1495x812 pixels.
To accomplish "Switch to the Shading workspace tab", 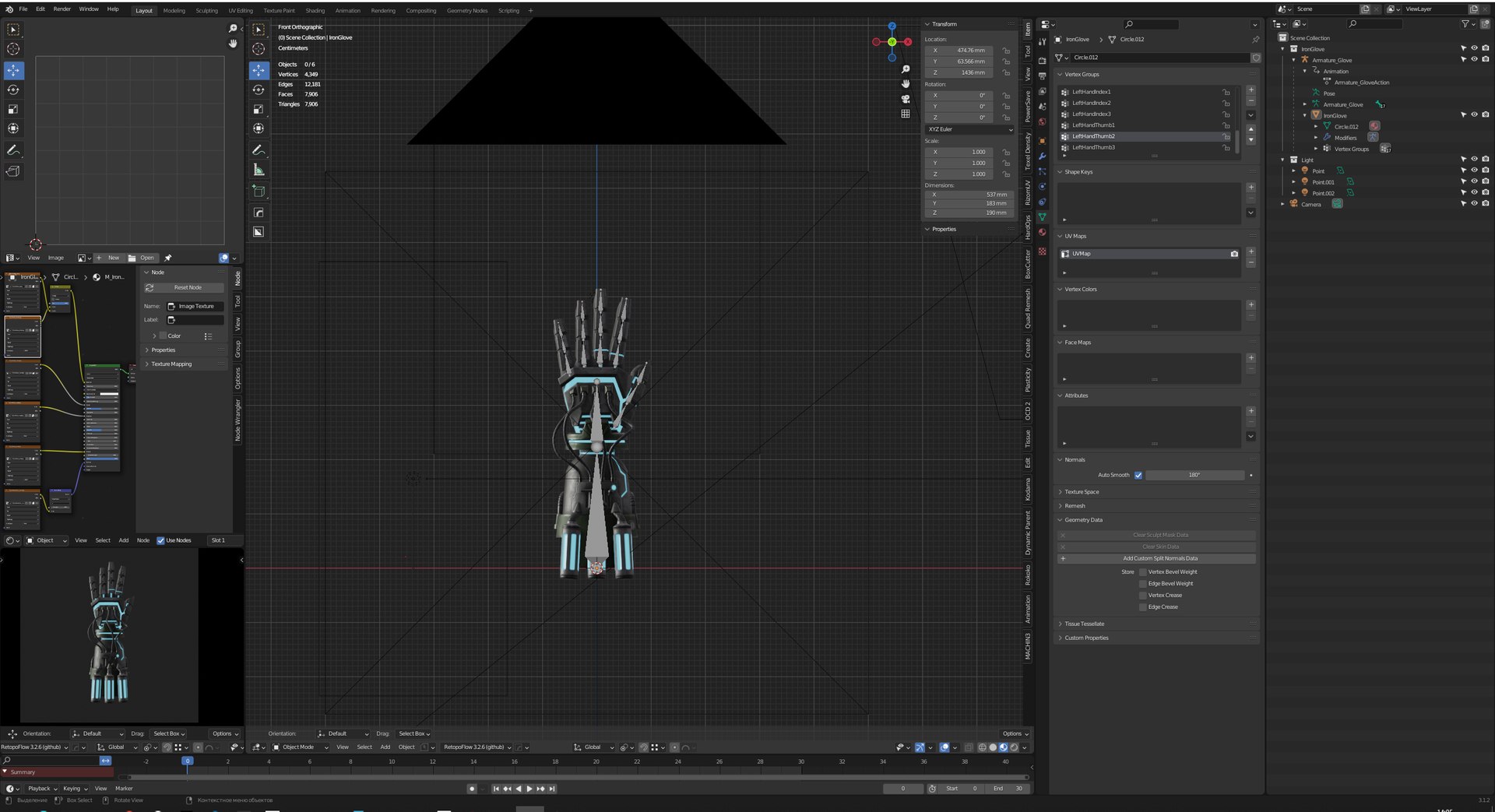I will click(315, 11).
